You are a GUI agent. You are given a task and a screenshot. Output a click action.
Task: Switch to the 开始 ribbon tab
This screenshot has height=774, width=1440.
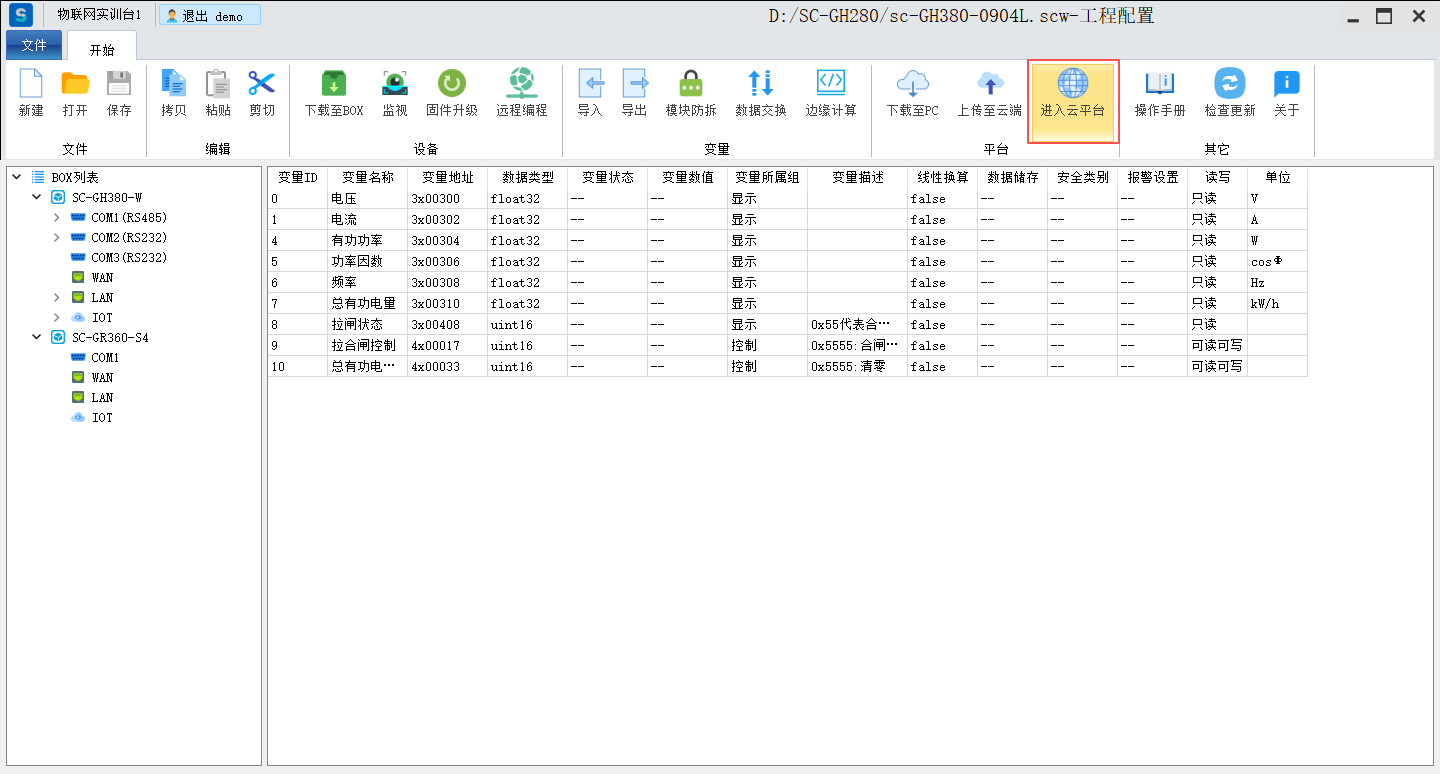pos(102,50)
